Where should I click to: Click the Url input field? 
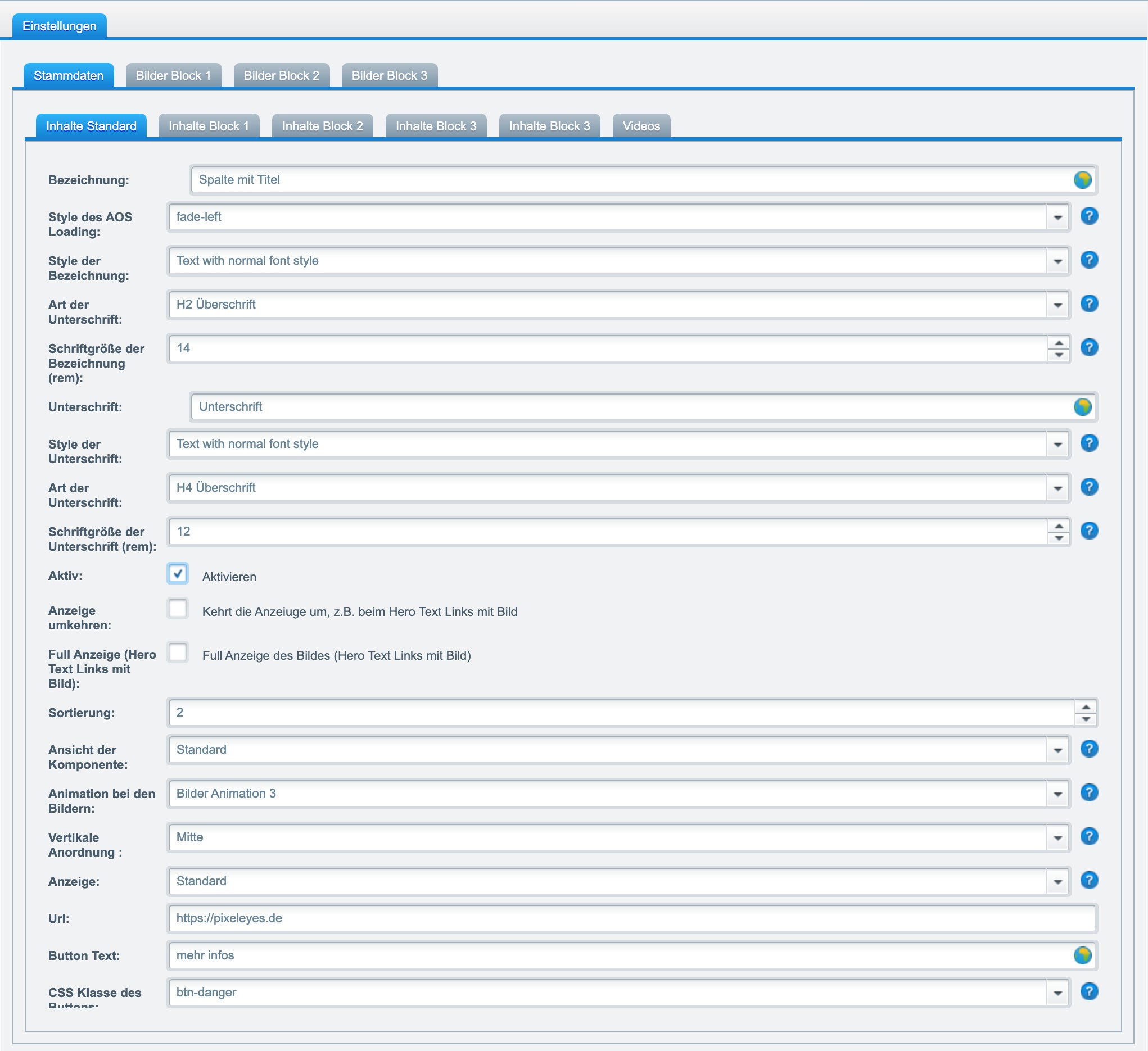click(x=632, y=918)
